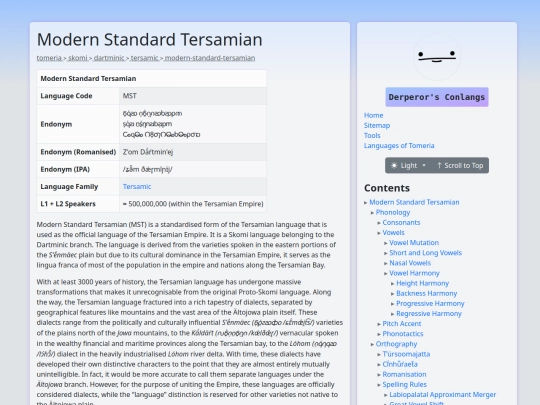540x405 pixels.
Task: Click the Endonym (IPA) value cell
Action: [193, 169]
